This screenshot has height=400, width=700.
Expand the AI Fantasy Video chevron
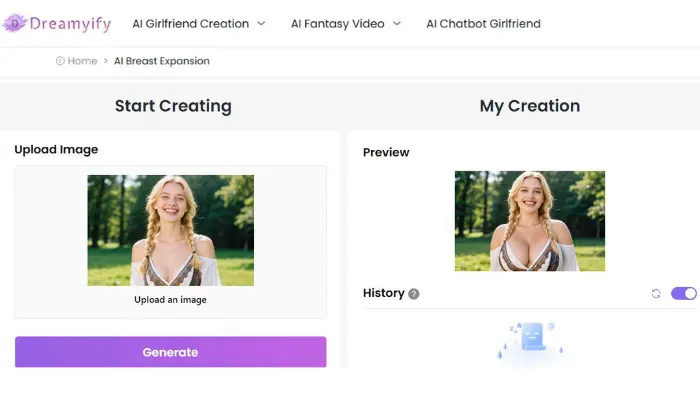coord(397,24)
